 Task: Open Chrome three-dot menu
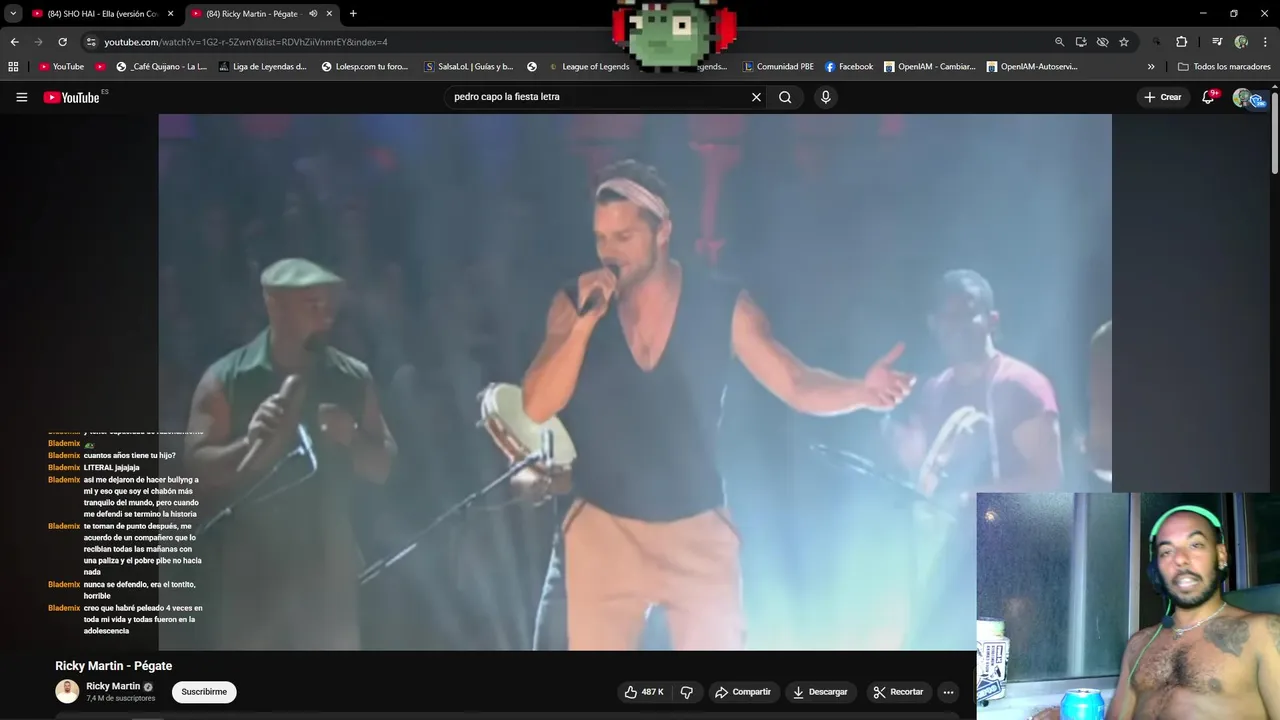[1264, 42]
